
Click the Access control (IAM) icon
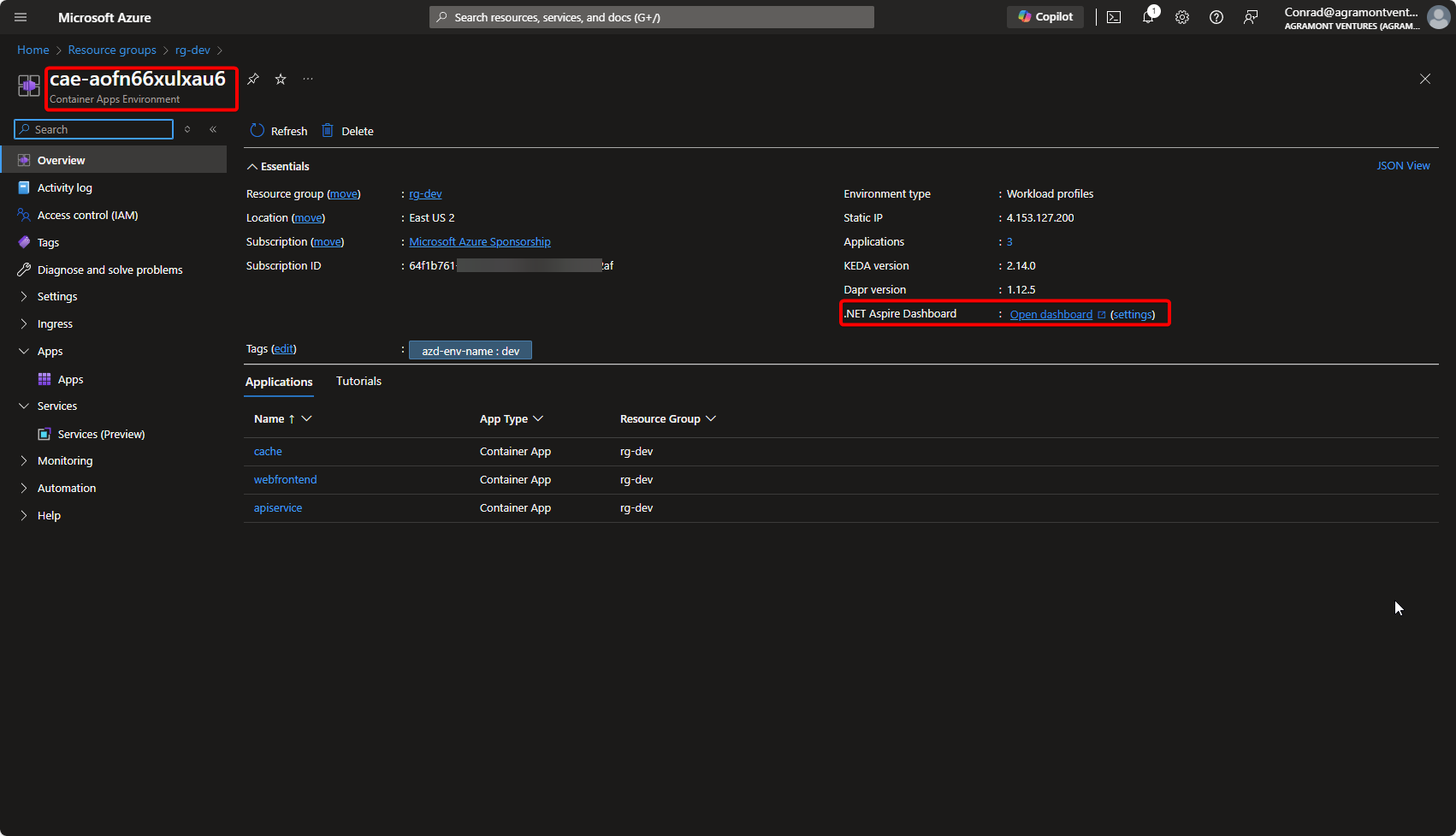24,215
